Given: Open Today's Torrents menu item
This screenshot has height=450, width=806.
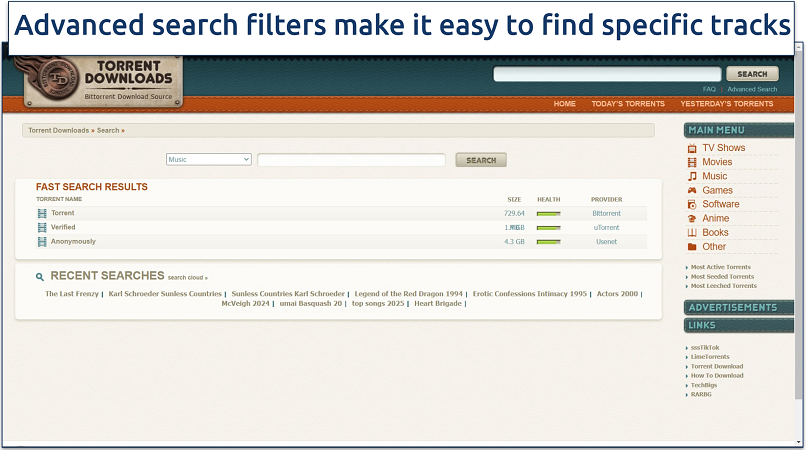Looking at the screenshot, I should pos(628,104).
